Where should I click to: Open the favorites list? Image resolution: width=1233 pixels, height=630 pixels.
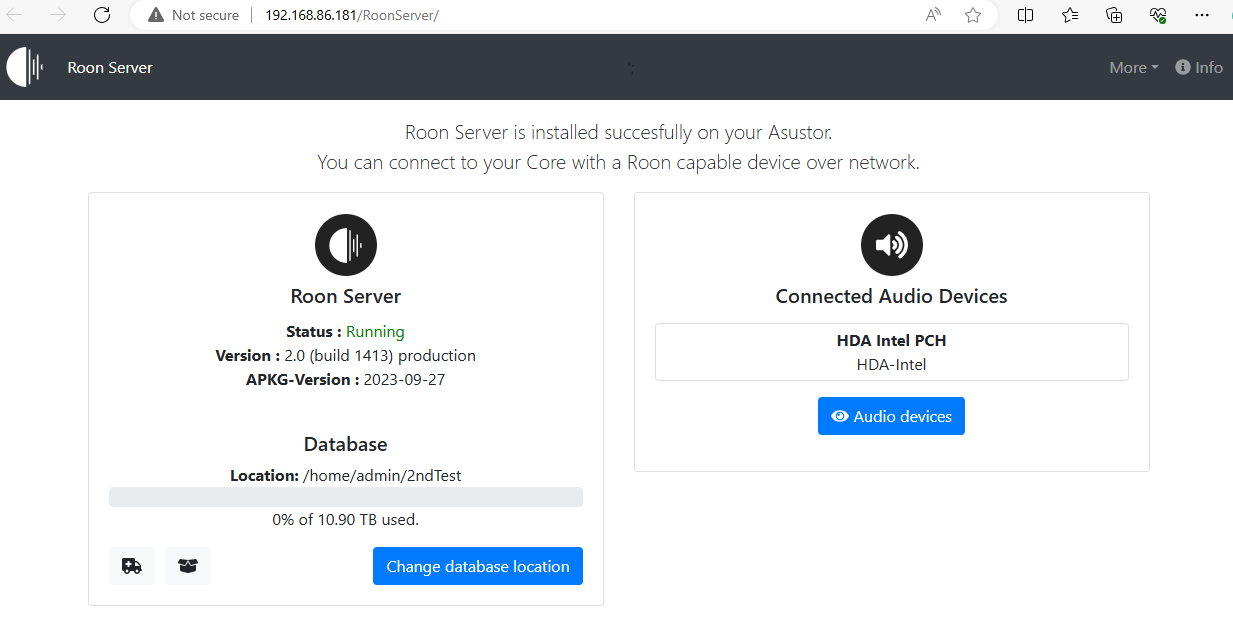click(1070, 15)
